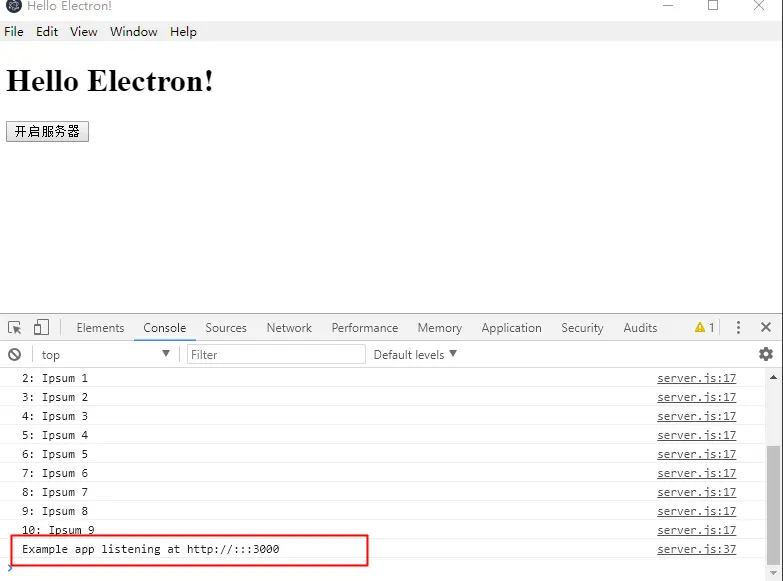783x581 pixels.
Task: Open the Memory tab
Action: (439, 328)
